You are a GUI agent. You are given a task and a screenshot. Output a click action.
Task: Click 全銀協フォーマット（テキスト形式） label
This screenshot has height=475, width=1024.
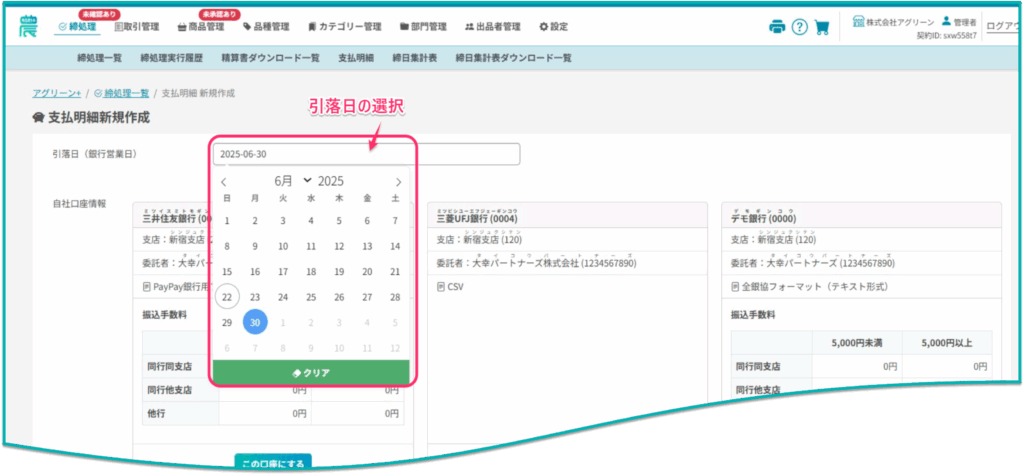pyautogui.click(x=809, y=286)
